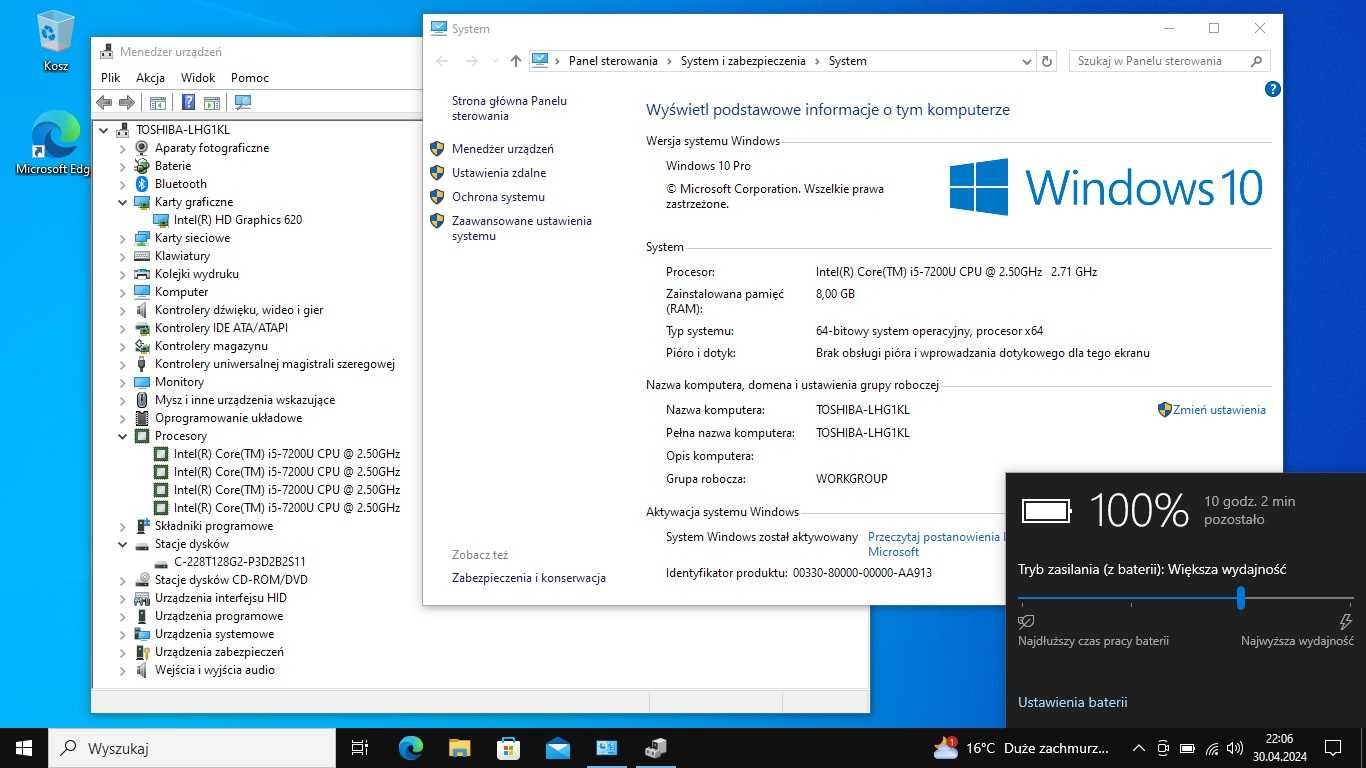The height and width of the screenshot is (768, 1366).
Task: Click Panel sterowania in the breadcrumb
Action: [613, 61]
